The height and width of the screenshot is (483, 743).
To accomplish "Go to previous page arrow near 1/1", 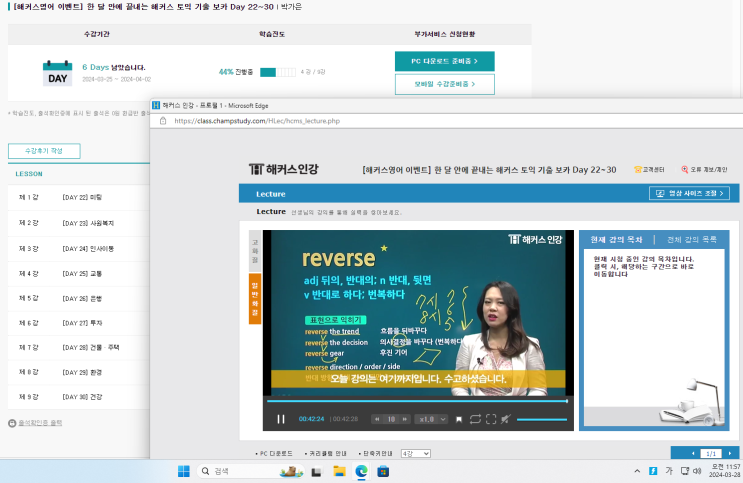I will coord(693,454).
